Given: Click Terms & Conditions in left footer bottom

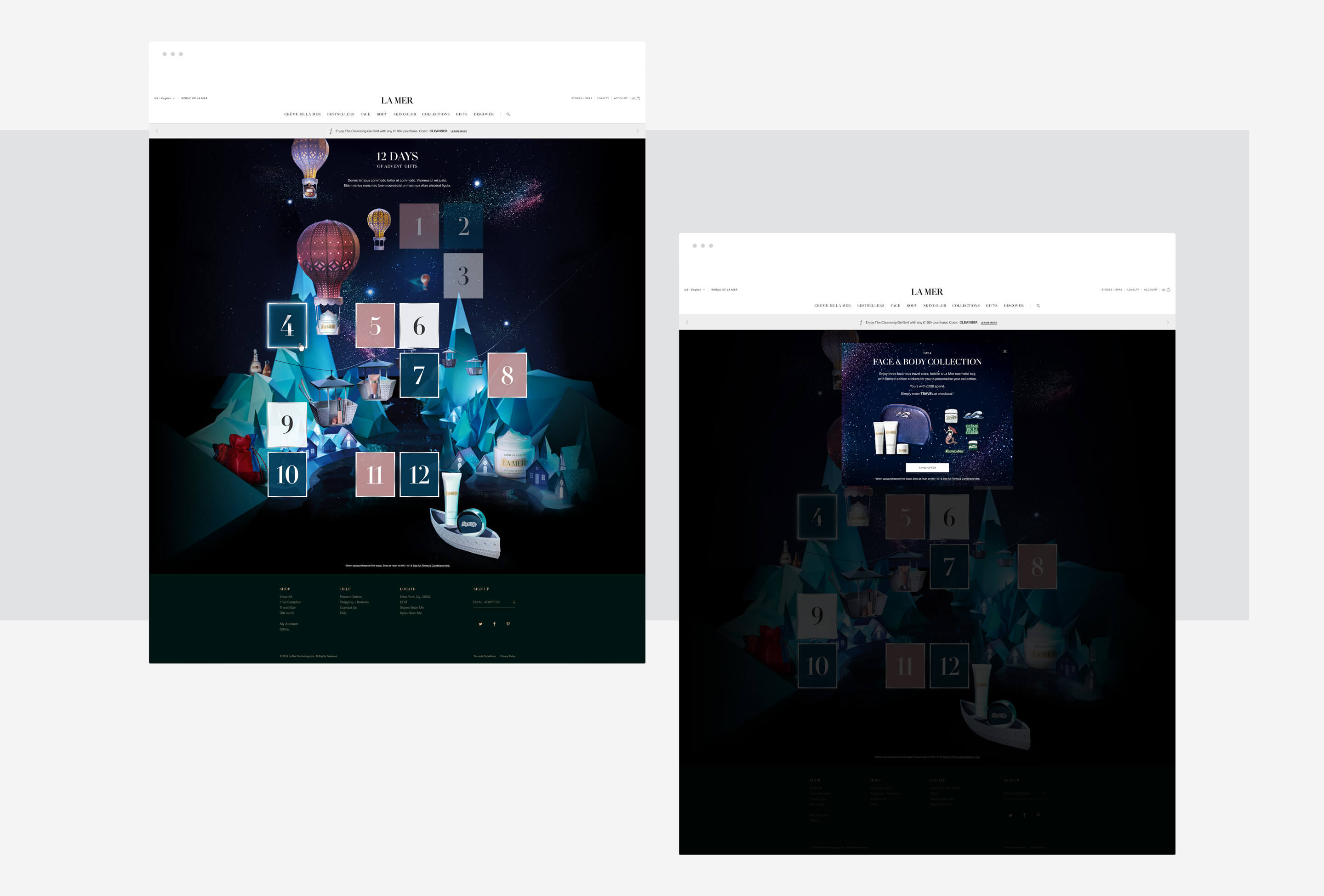Looking at the screenshot, I should tap(485, 656).
